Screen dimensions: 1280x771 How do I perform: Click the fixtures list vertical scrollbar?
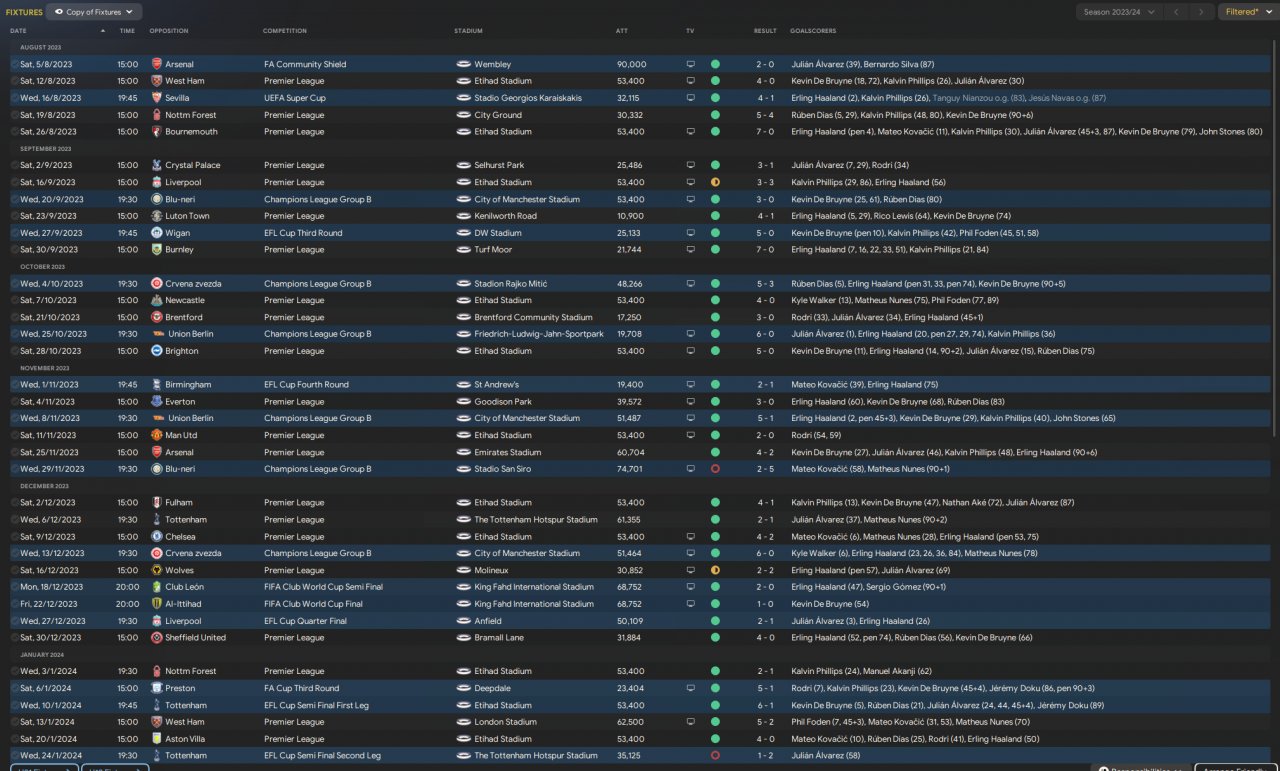[x=1273, y=238]
